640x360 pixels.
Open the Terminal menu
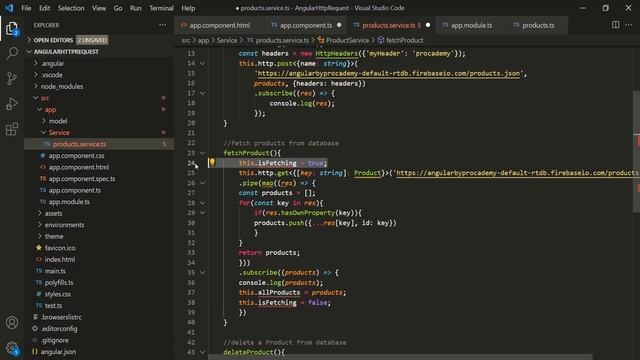161,8
